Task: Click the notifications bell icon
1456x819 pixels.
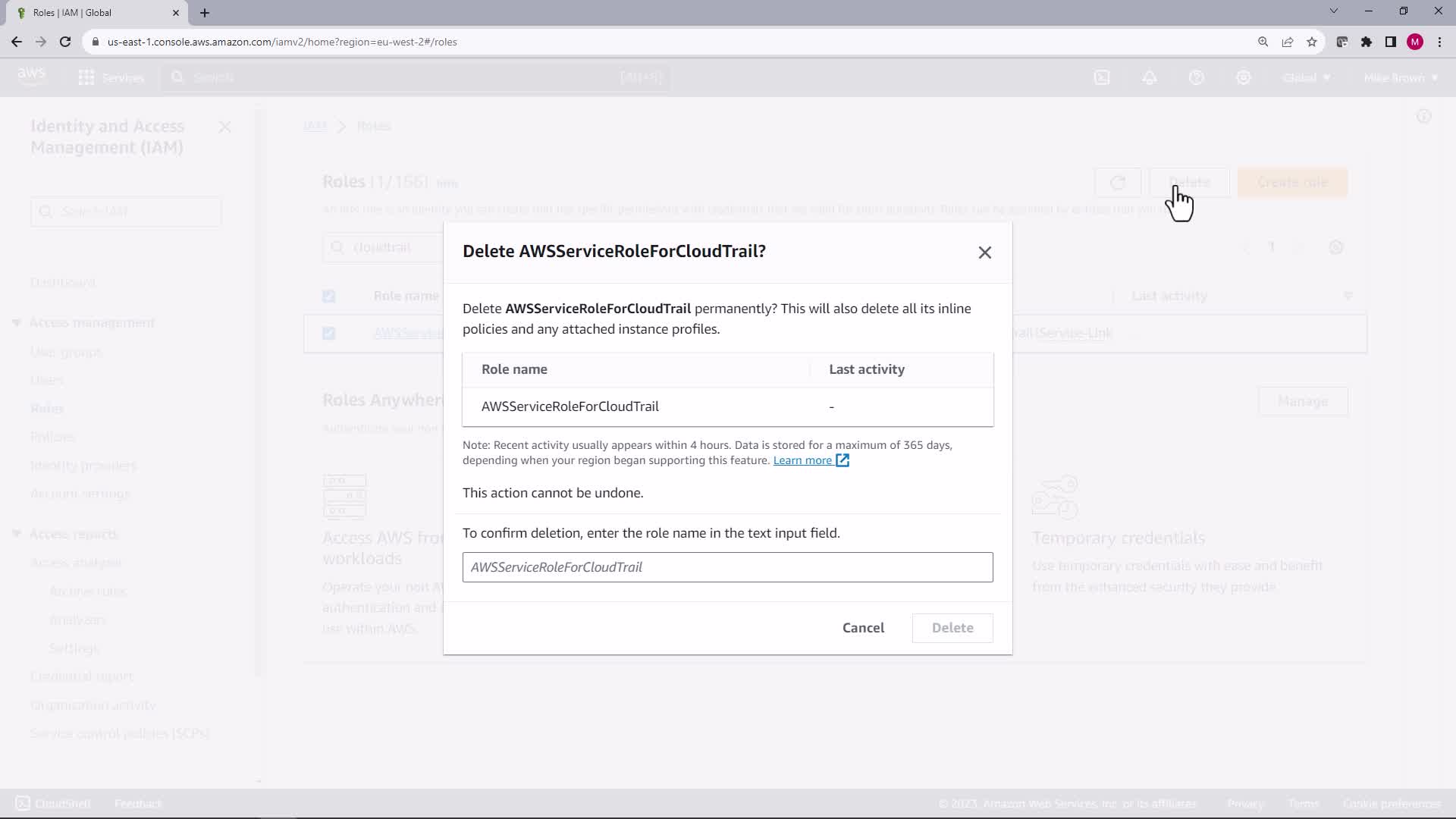Action: pos(1150,77)
